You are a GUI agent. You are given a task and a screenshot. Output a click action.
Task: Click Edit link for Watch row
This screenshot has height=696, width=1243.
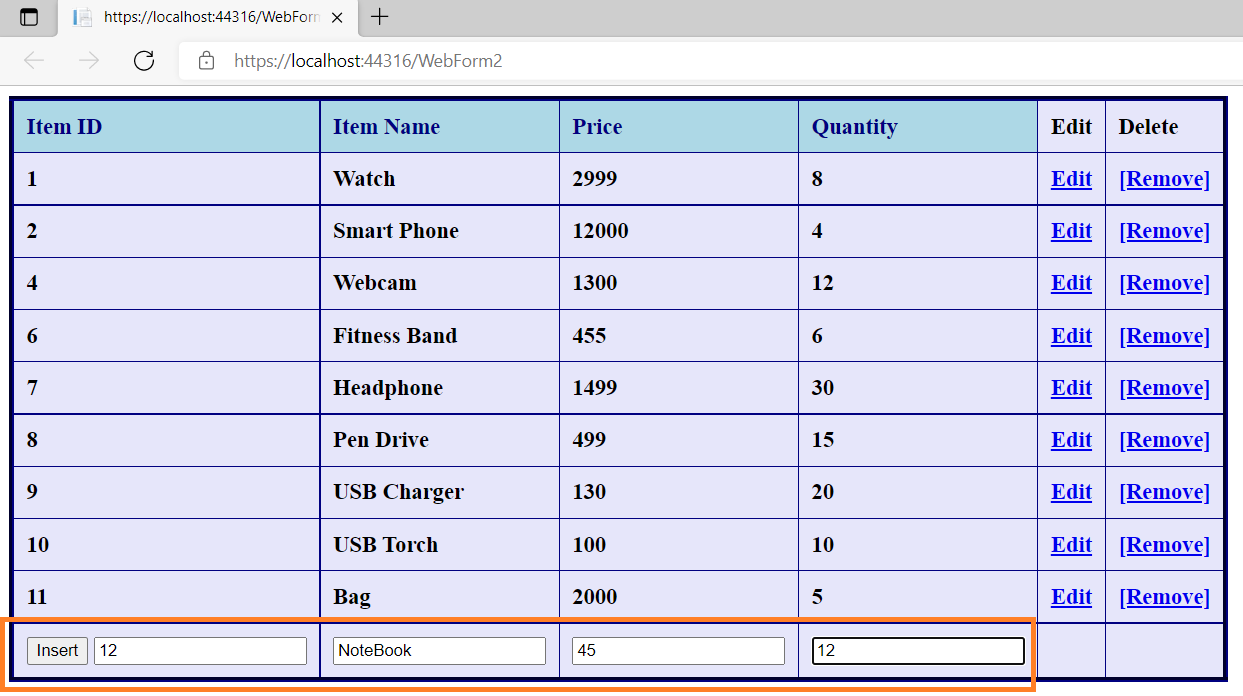click(x=1071, y=179)
